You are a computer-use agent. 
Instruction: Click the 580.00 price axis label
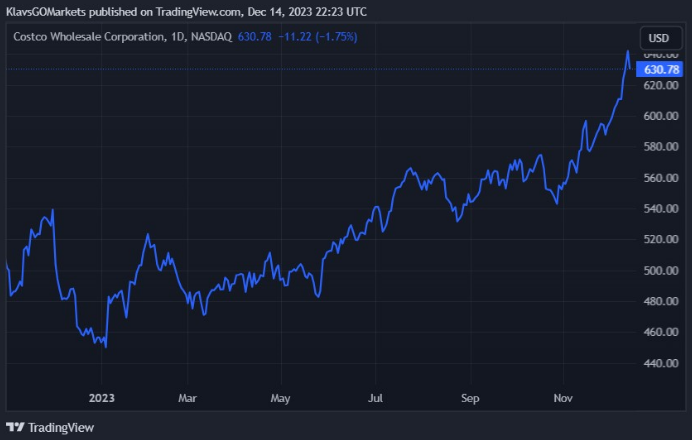661,147
